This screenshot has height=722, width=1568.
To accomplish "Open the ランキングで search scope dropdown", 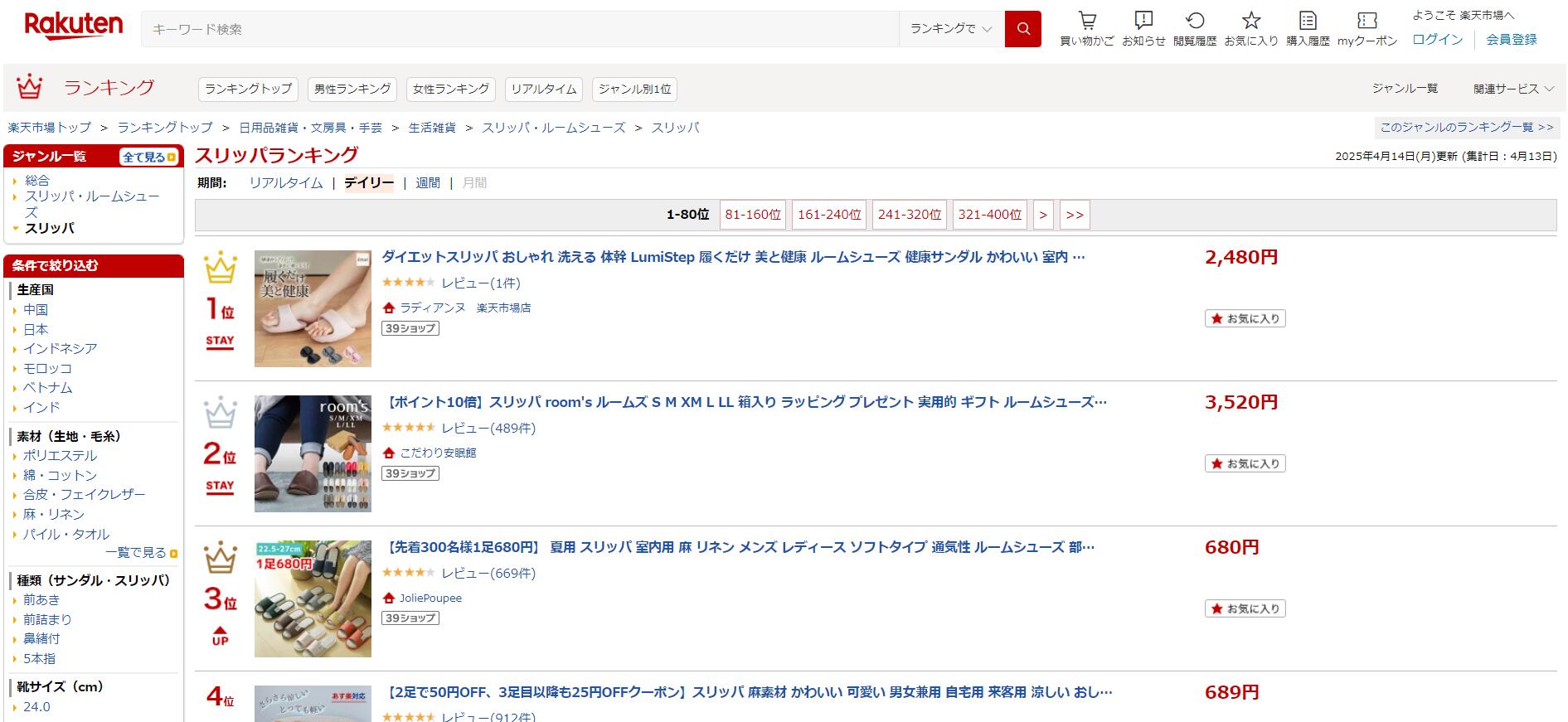I will pos(951,29).
